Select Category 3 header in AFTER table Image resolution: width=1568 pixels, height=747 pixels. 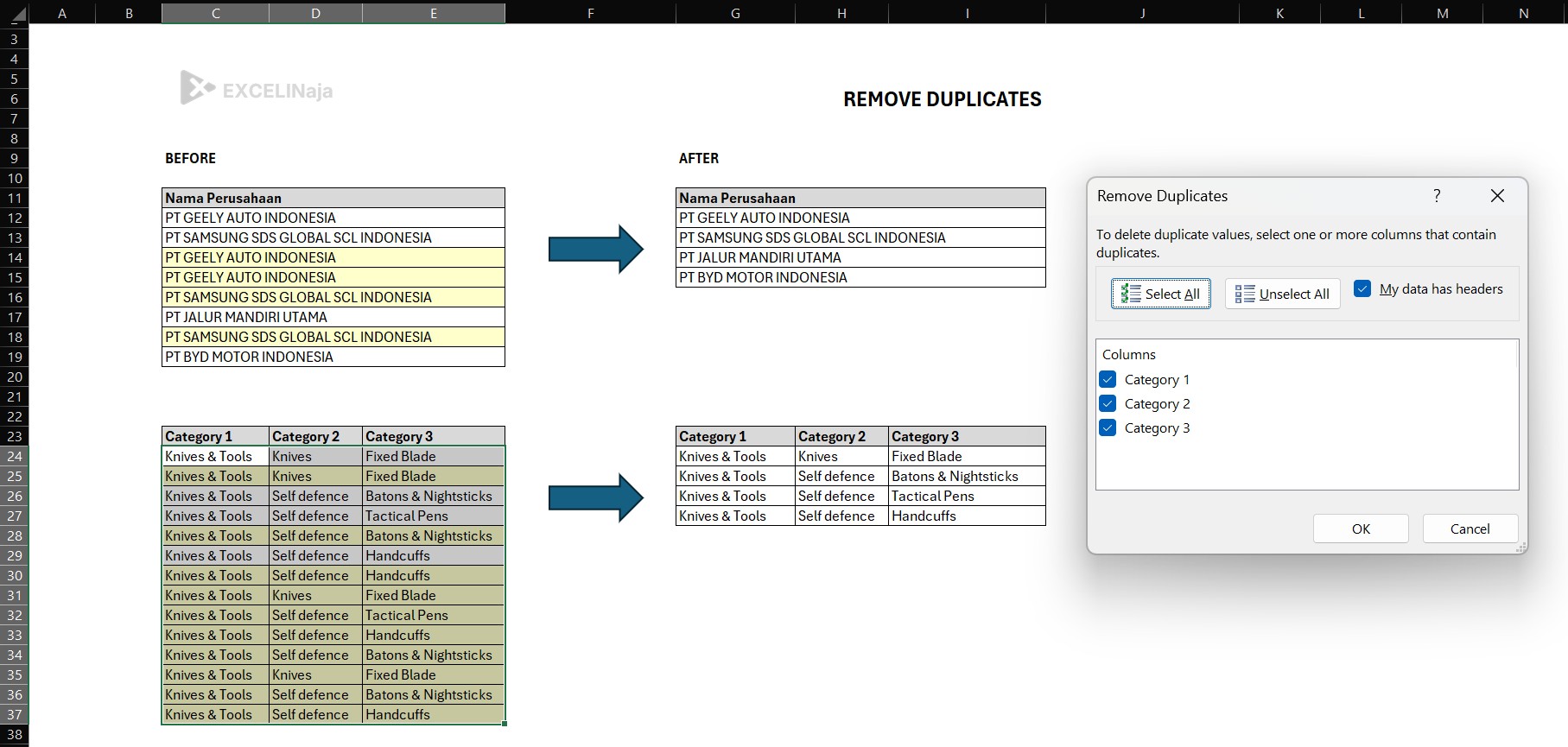[x=967, y=436]
